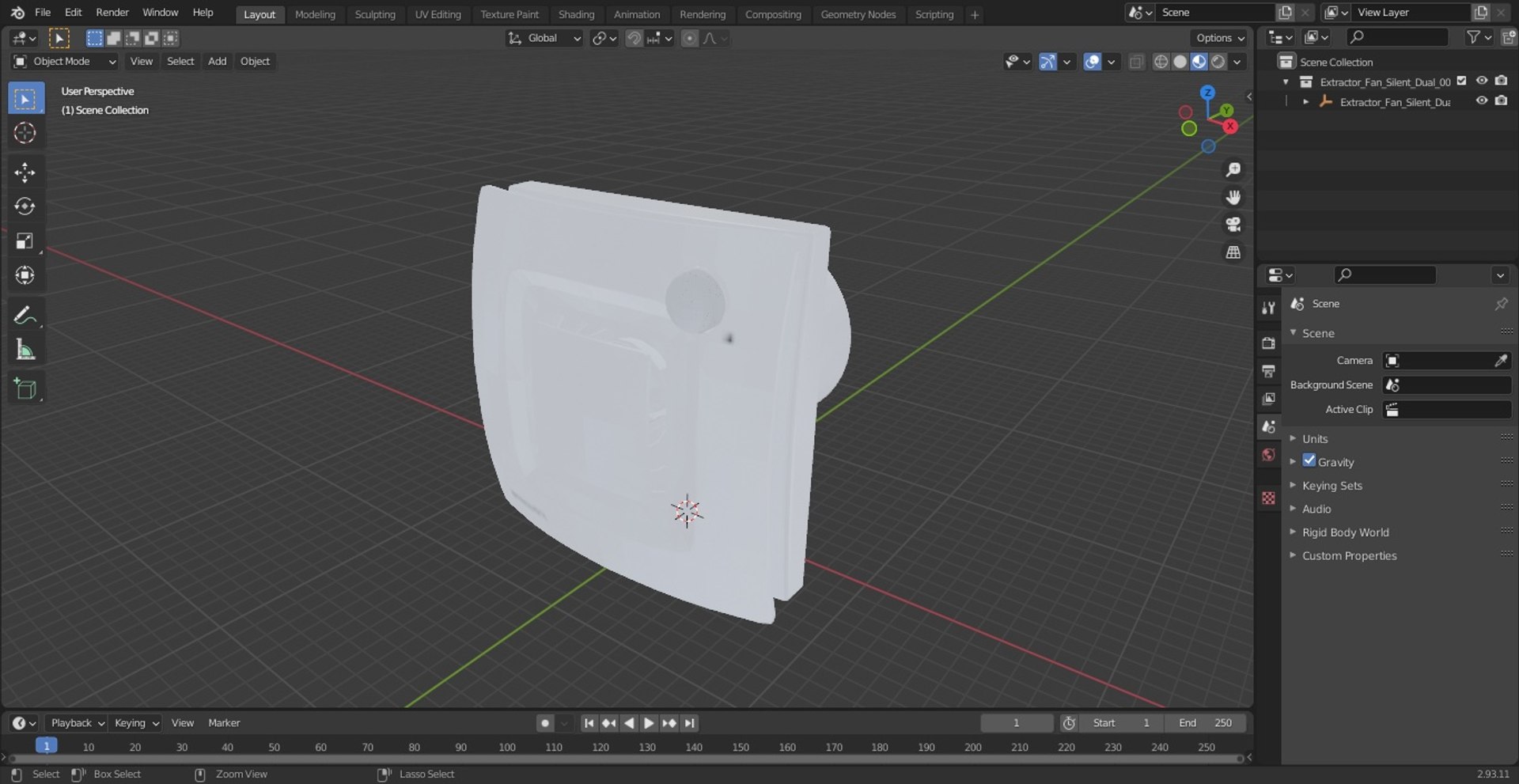Expand Audio panel

pyautogui.click(x=1316, y=509)
